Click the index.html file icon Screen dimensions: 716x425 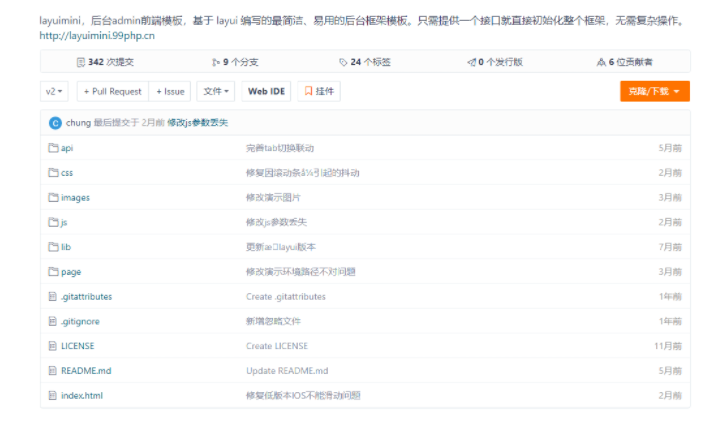pos(53,395)
